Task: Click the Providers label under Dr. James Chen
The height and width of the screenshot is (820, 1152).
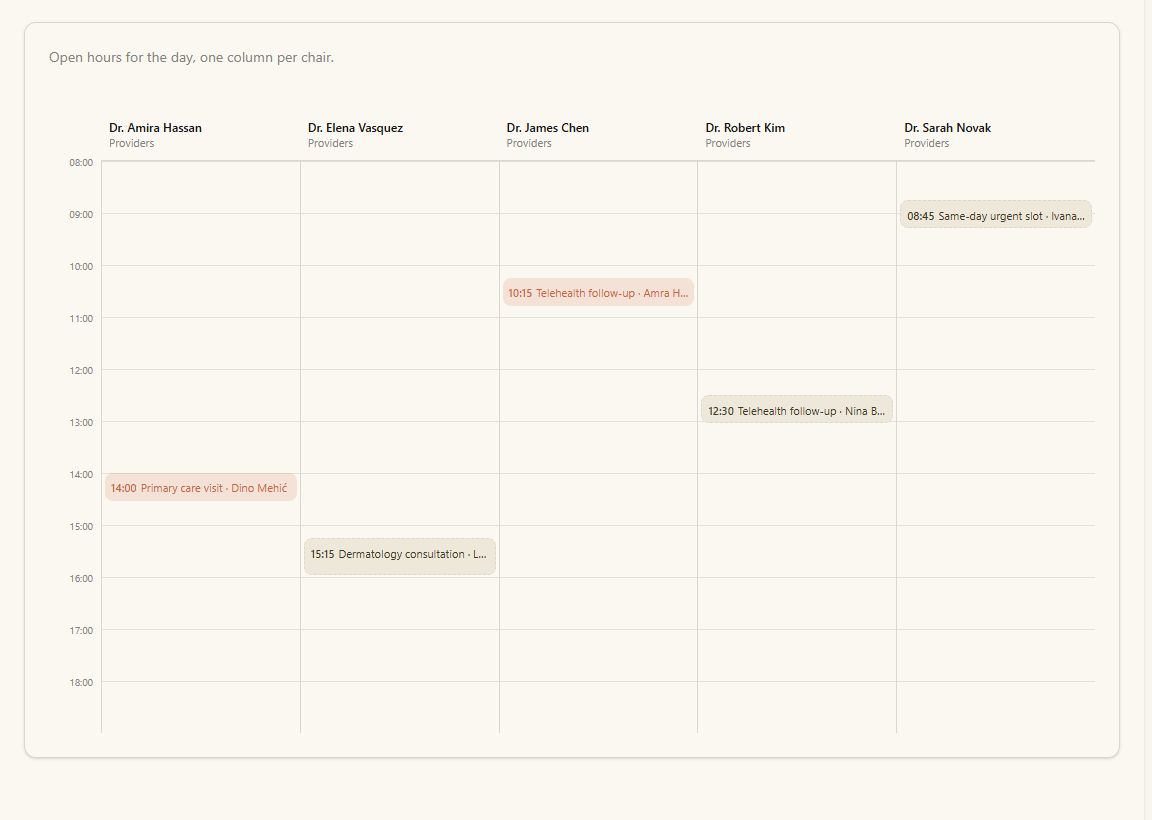Action: (529, 143)
